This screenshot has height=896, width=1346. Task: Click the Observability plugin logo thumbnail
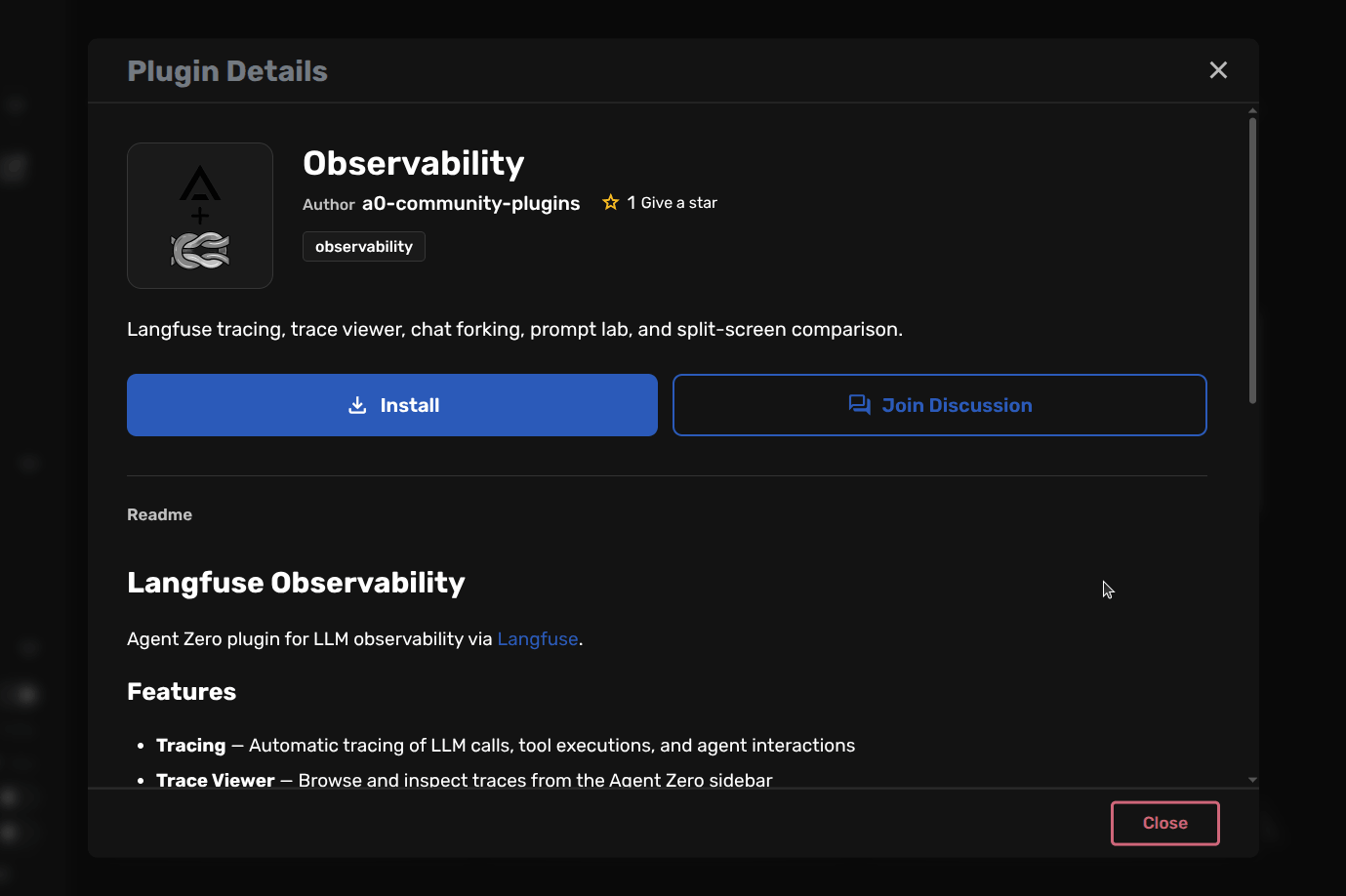point(199,215)
